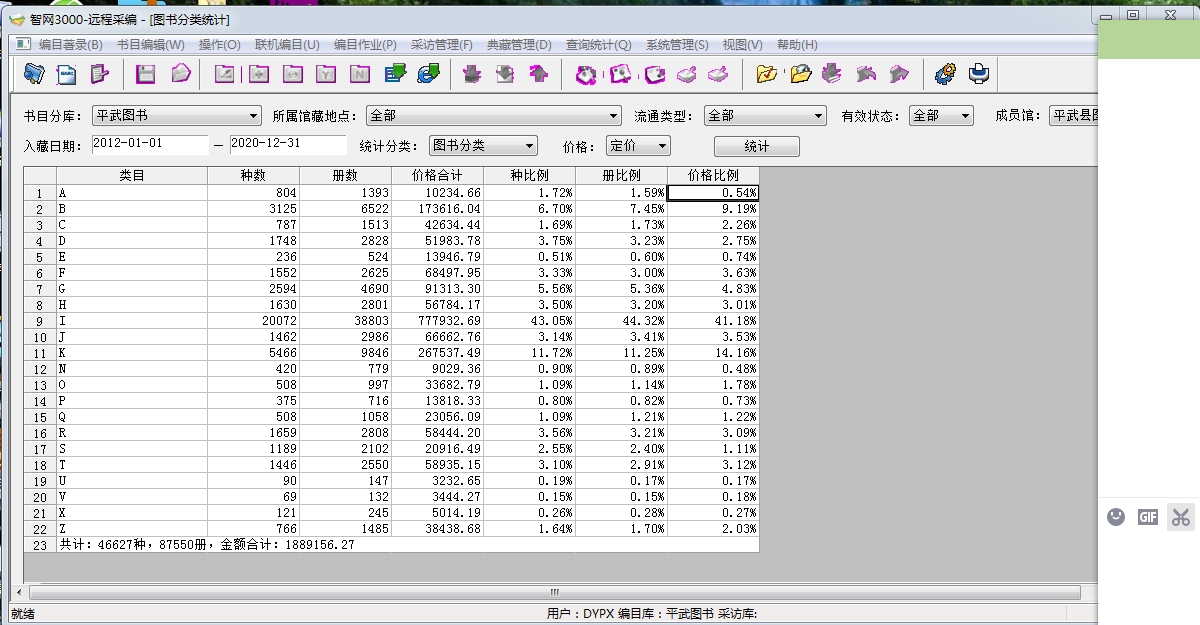Select the cell 43.05% in row I
The width and height of the screenshot is (1200, 625).
[530, 321]
